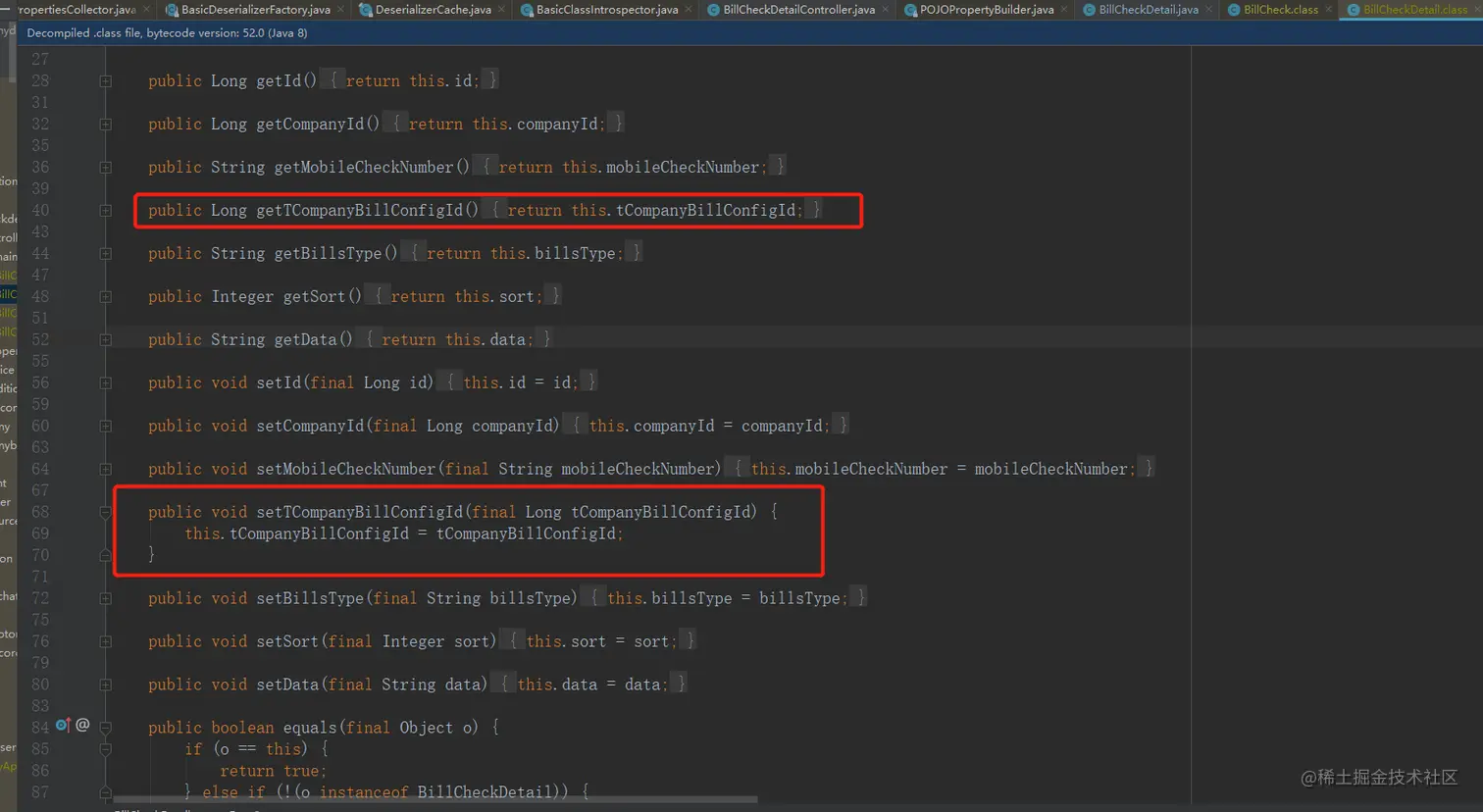The image size is (1483, 812).
Task: Expand the folded getData() method
Action: pyautogui.click(x=105, y=340)
